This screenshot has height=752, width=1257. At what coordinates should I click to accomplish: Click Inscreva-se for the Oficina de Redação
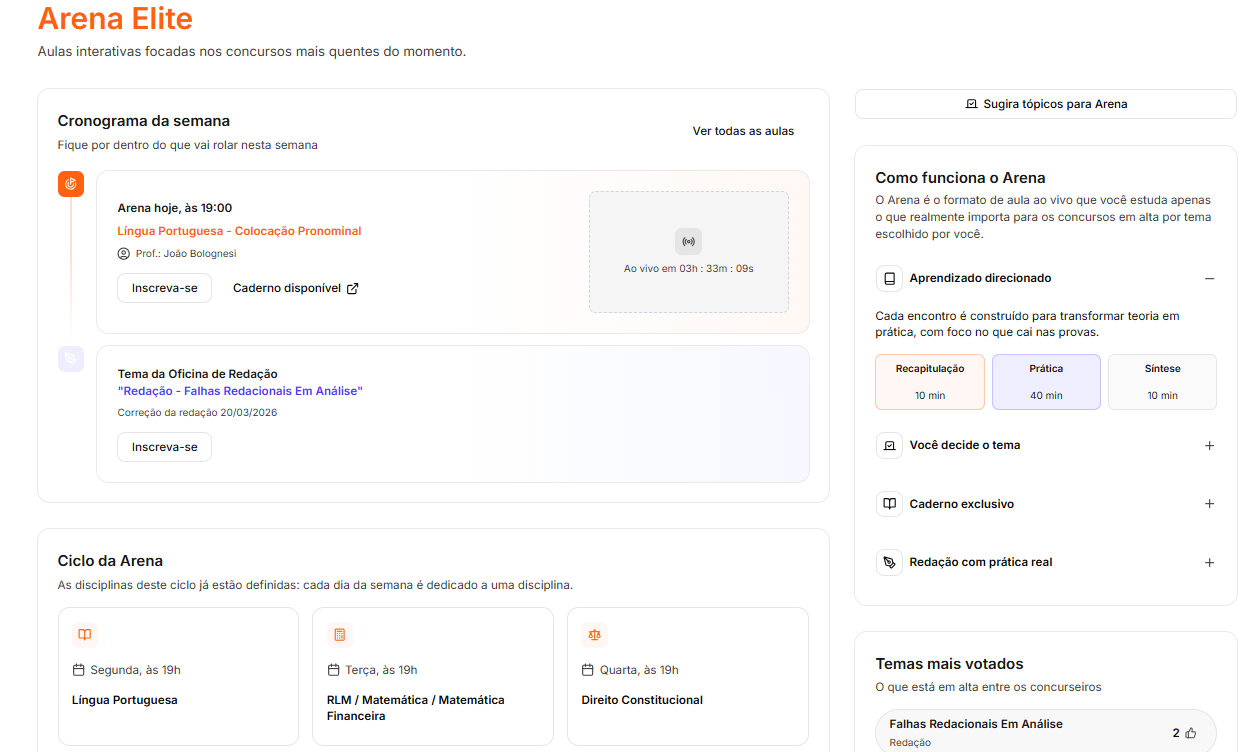pyautogui.click(x=165, y=447)
